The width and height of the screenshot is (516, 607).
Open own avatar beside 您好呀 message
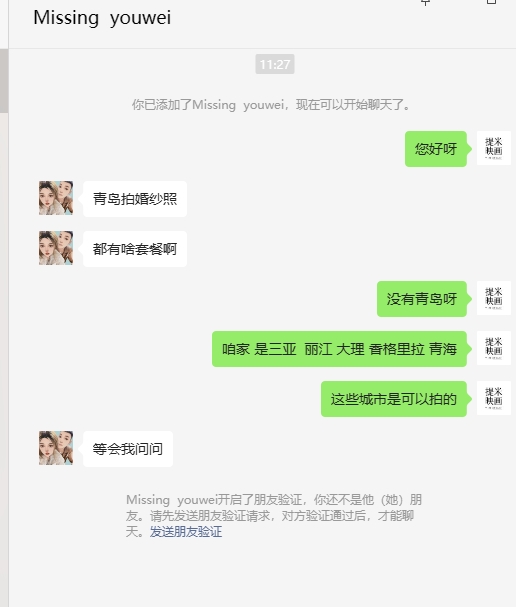[x=494, y=148]
